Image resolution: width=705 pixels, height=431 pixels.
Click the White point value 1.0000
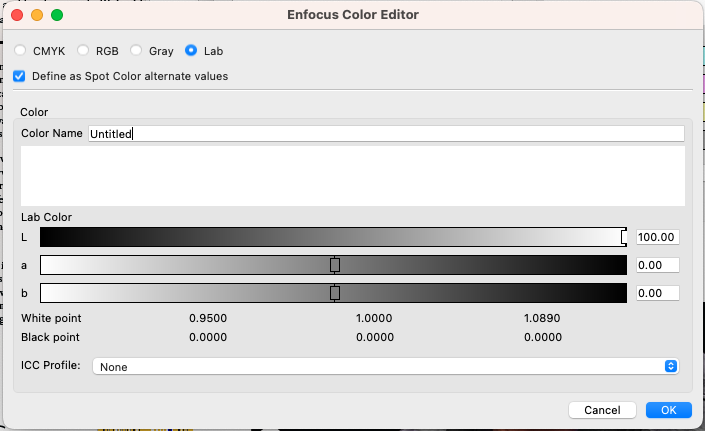click(374, 318)
